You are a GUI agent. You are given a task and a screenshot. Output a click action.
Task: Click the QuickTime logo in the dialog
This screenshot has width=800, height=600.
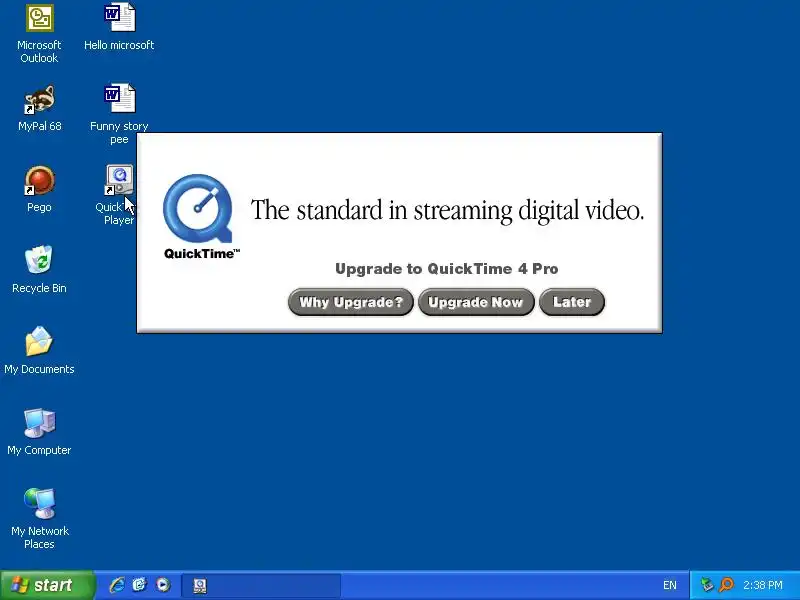[x=199, y=217]
